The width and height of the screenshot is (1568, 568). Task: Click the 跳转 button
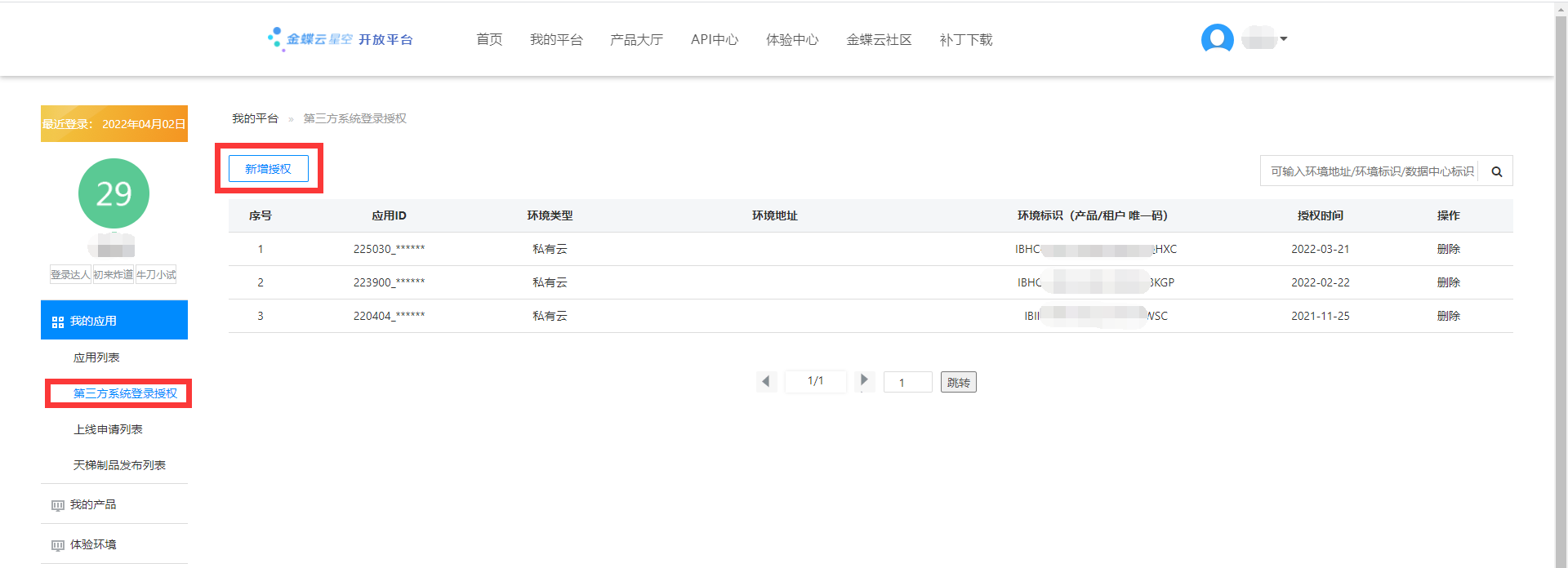[958, 382]
